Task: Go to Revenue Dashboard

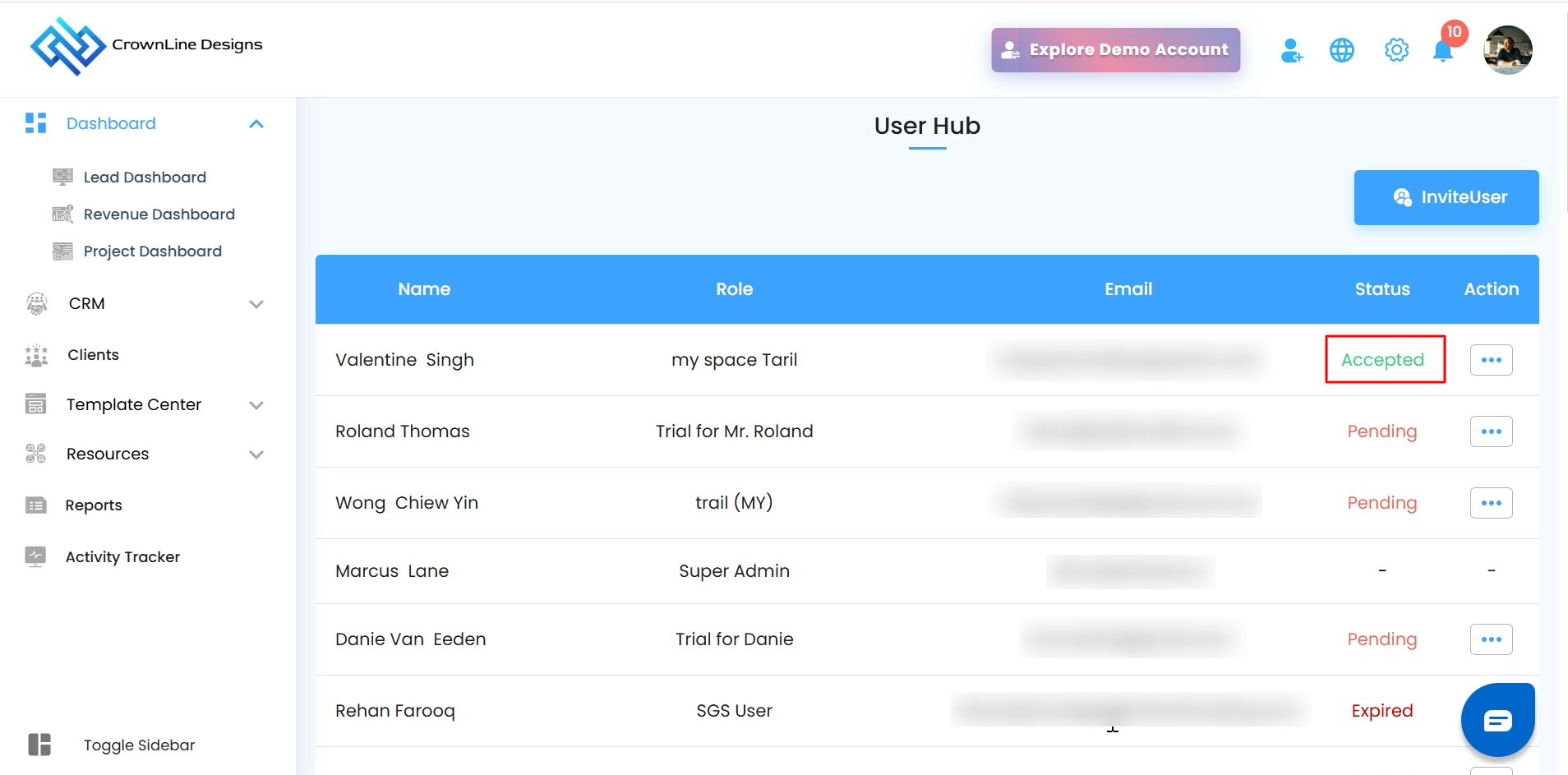Action: coord(159,215)
